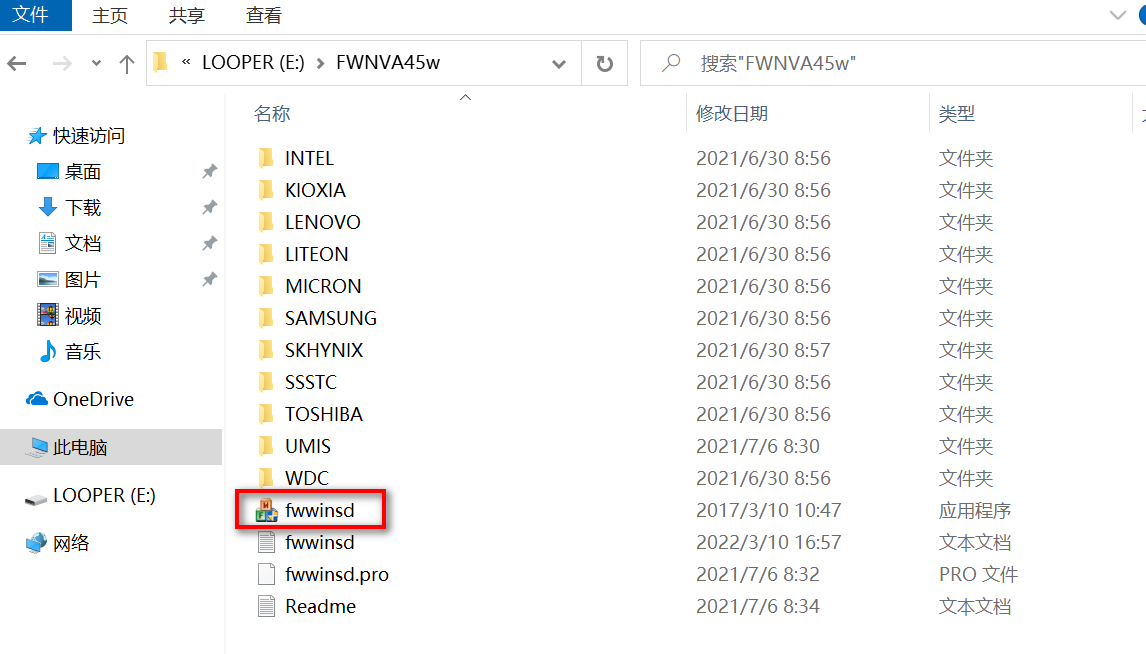Select the INTEL folder icon
This screenshot has width=1146, height=654.
pos(266,158)
